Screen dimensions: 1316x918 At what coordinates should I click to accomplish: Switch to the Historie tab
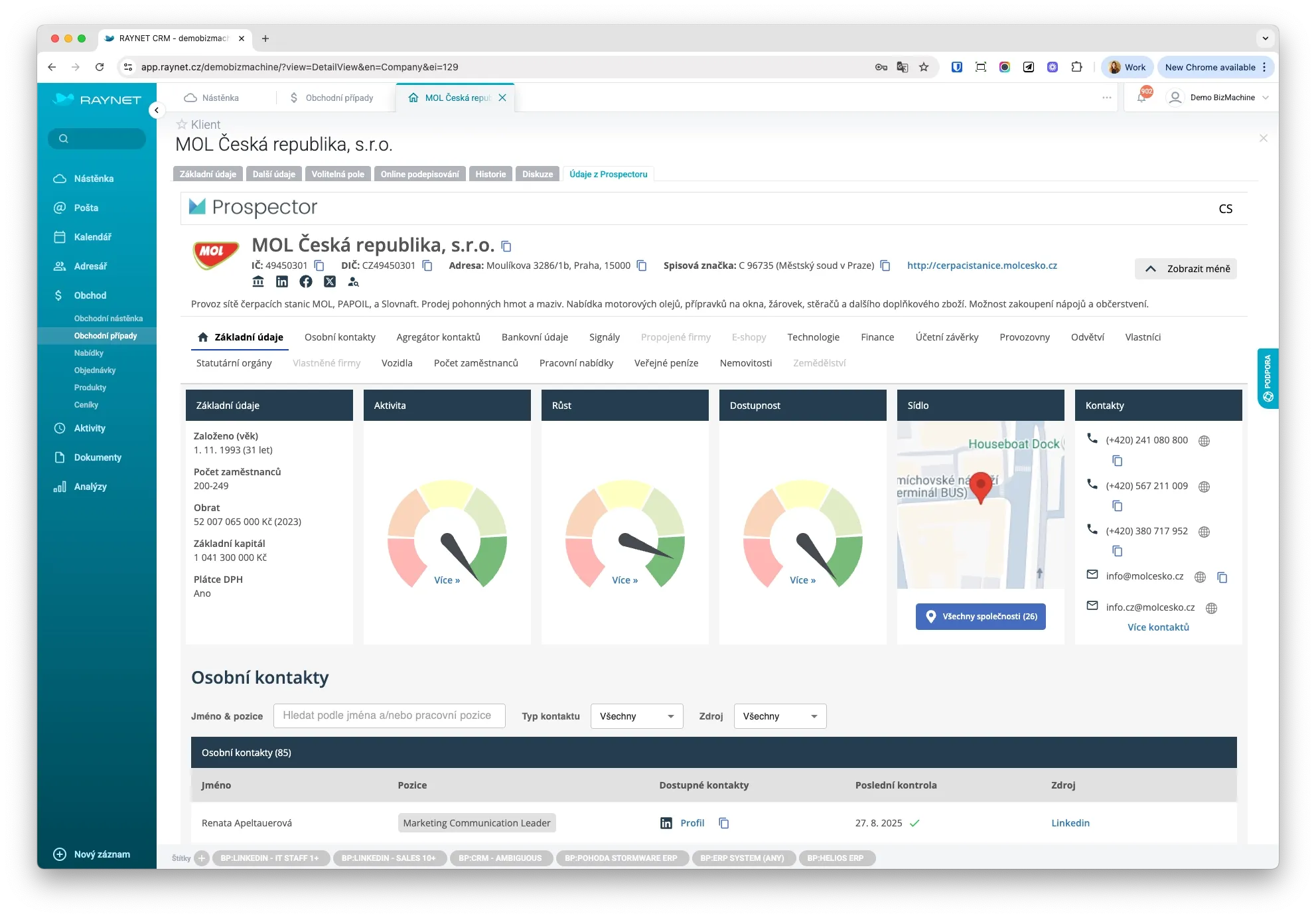[x=490, y=174]
